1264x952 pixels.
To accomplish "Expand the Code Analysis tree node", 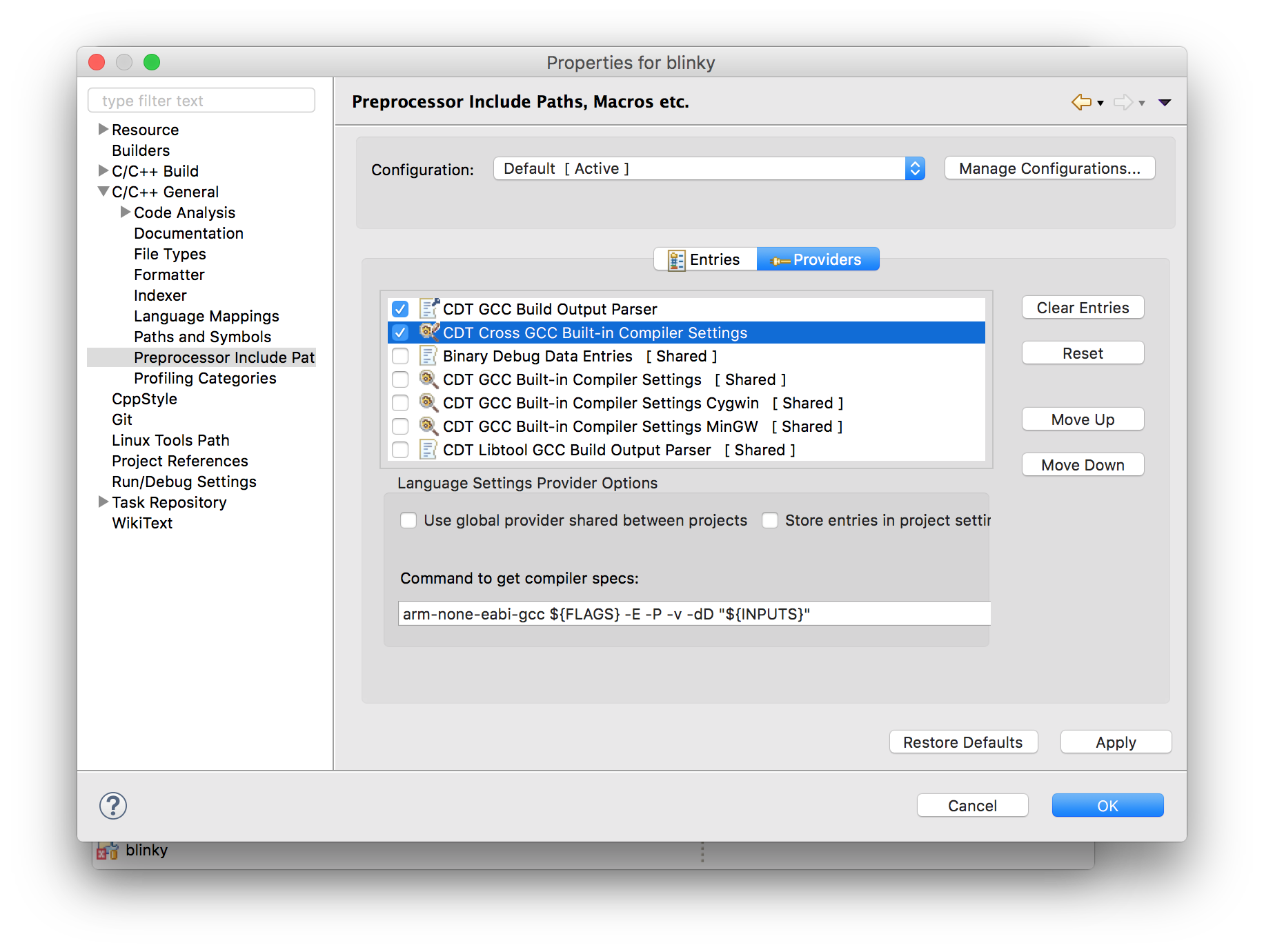I will (x=125, y=212).
